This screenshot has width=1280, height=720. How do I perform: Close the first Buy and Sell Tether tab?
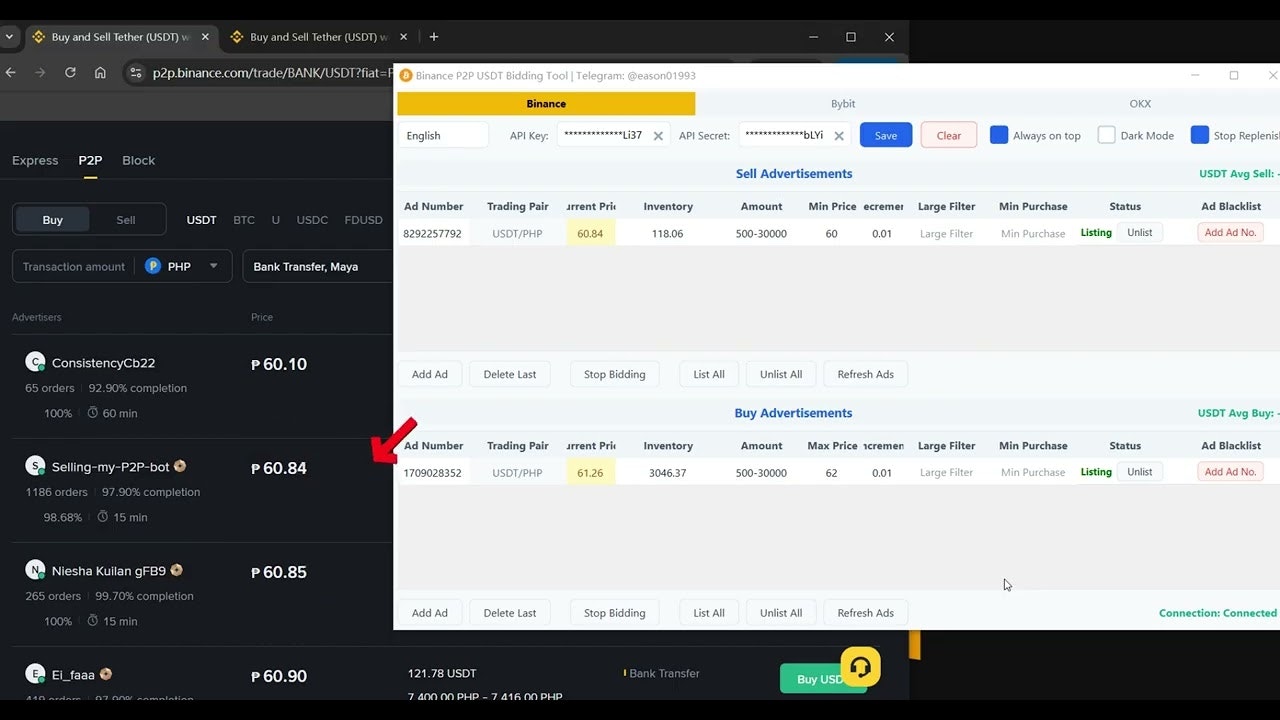coord(205,37)
